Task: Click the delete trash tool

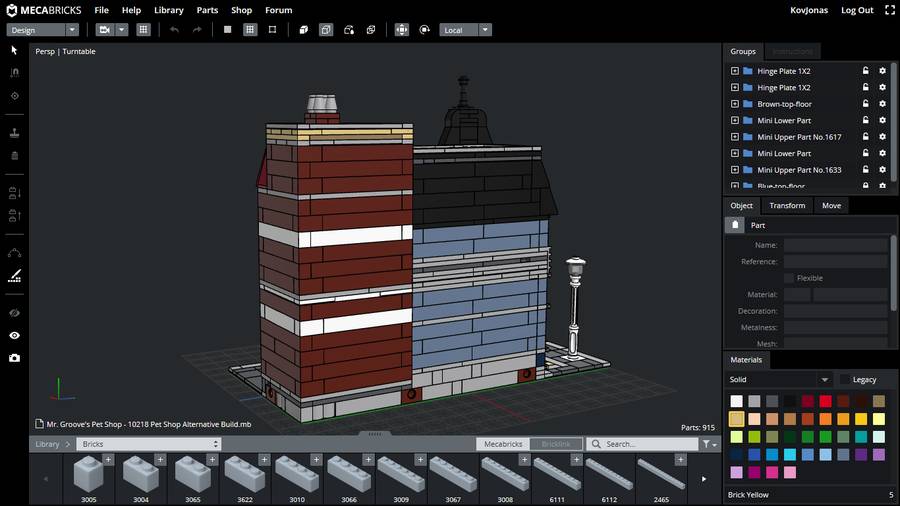Action: (14, 155)
